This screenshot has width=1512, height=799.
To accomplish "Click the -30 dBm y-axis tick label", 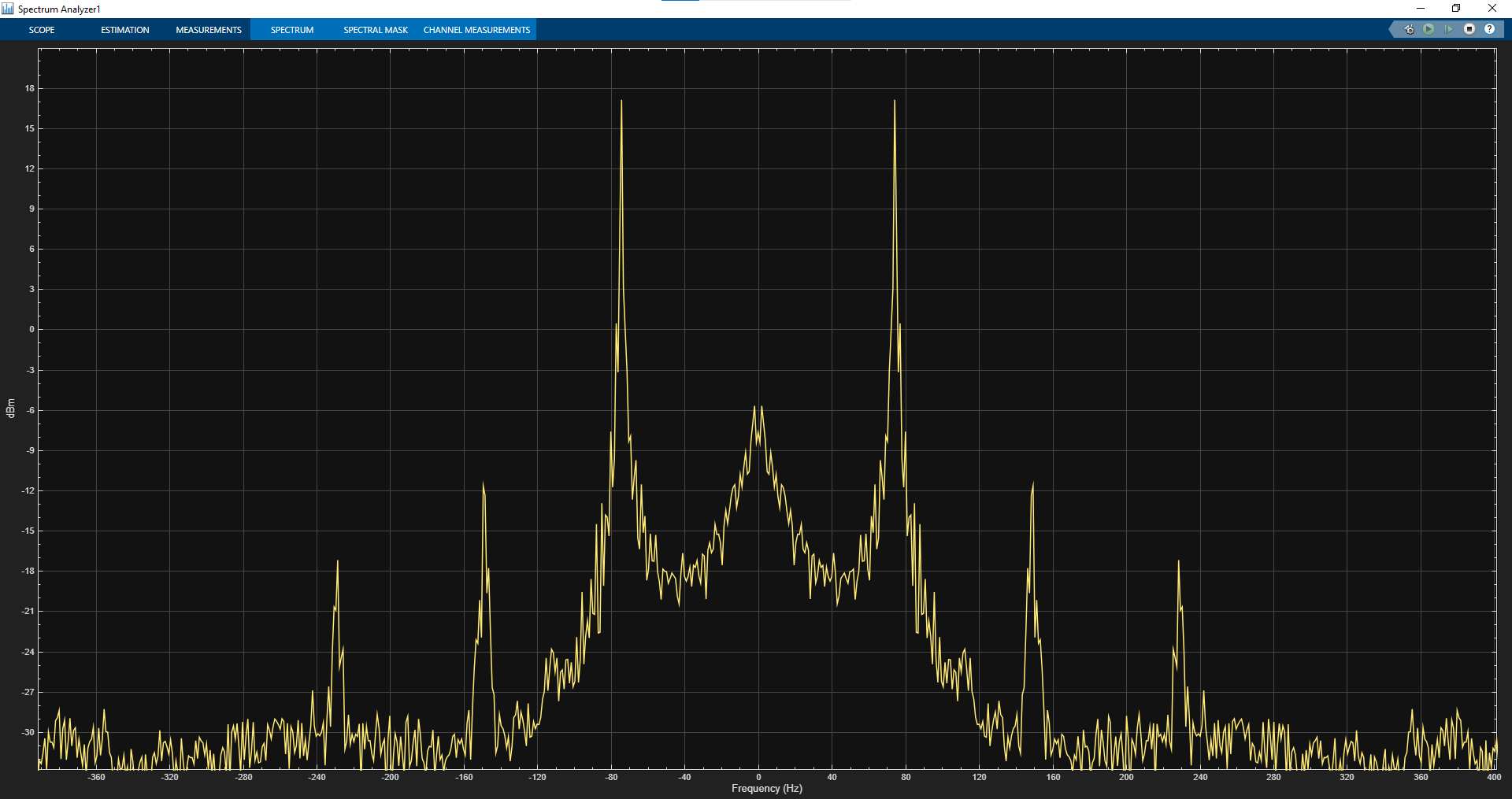I will (x=28, y=732).
